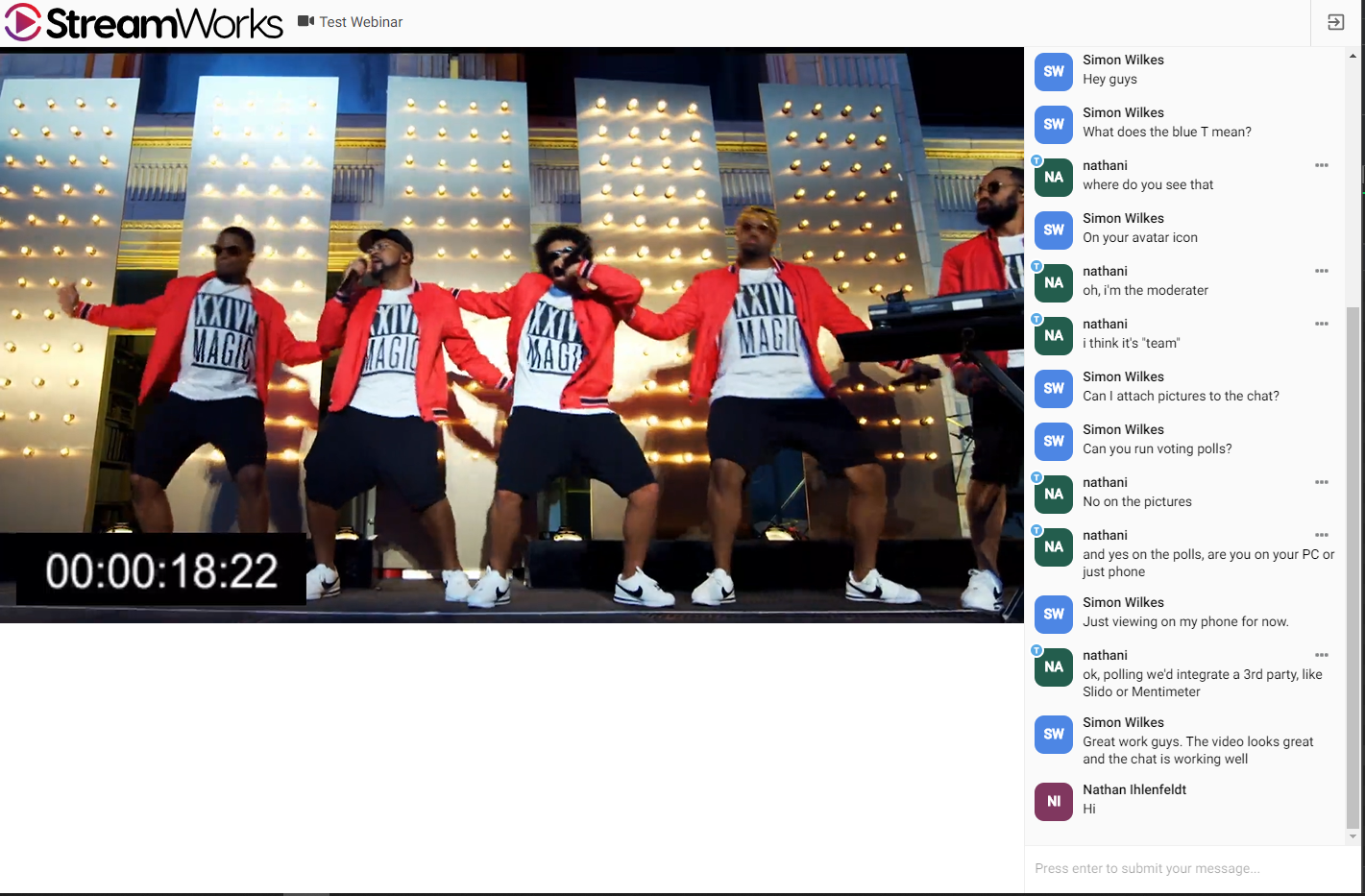1365x896 pixels.
Task: Click the exit webinar icon at top right
Action: click(x=1335, y=22)
